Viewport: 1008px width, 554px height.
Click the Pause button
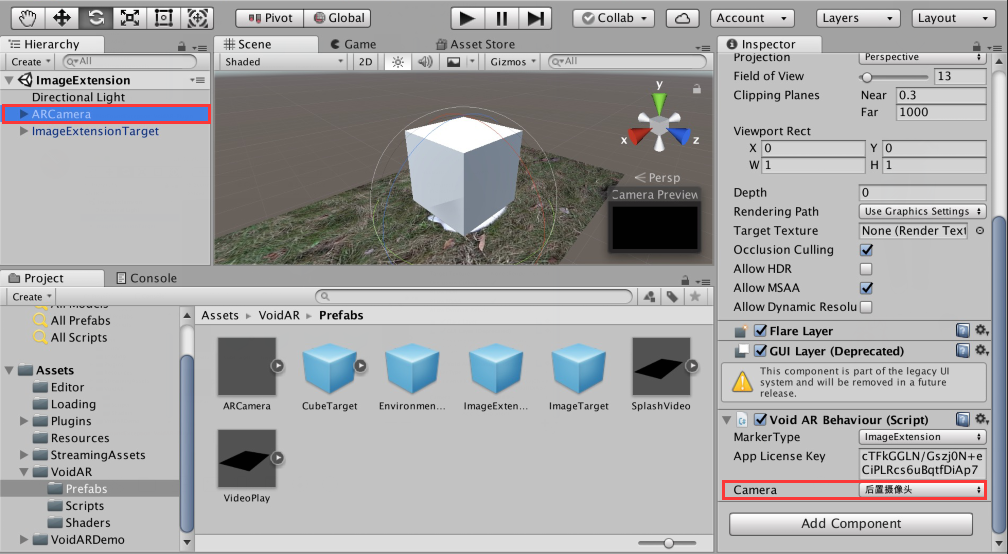click(x=502, y=18)
